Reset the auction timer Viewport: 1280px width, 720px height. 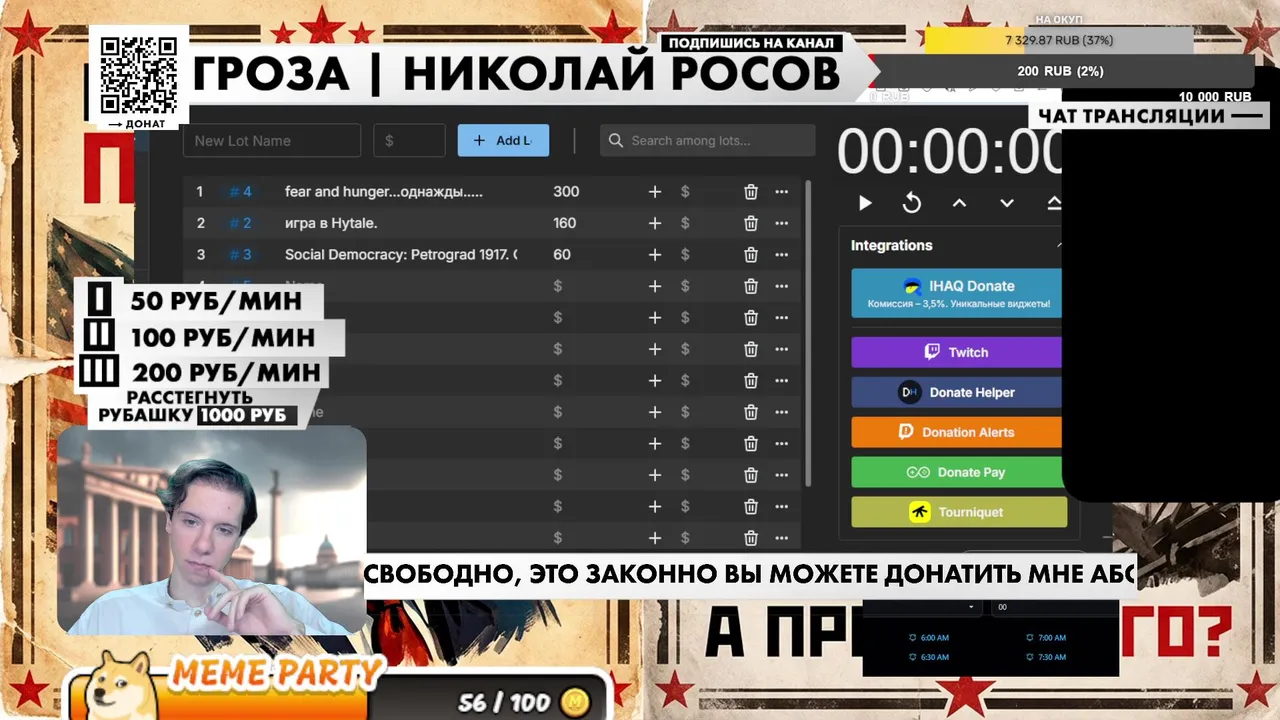click(x=911, y=203)
